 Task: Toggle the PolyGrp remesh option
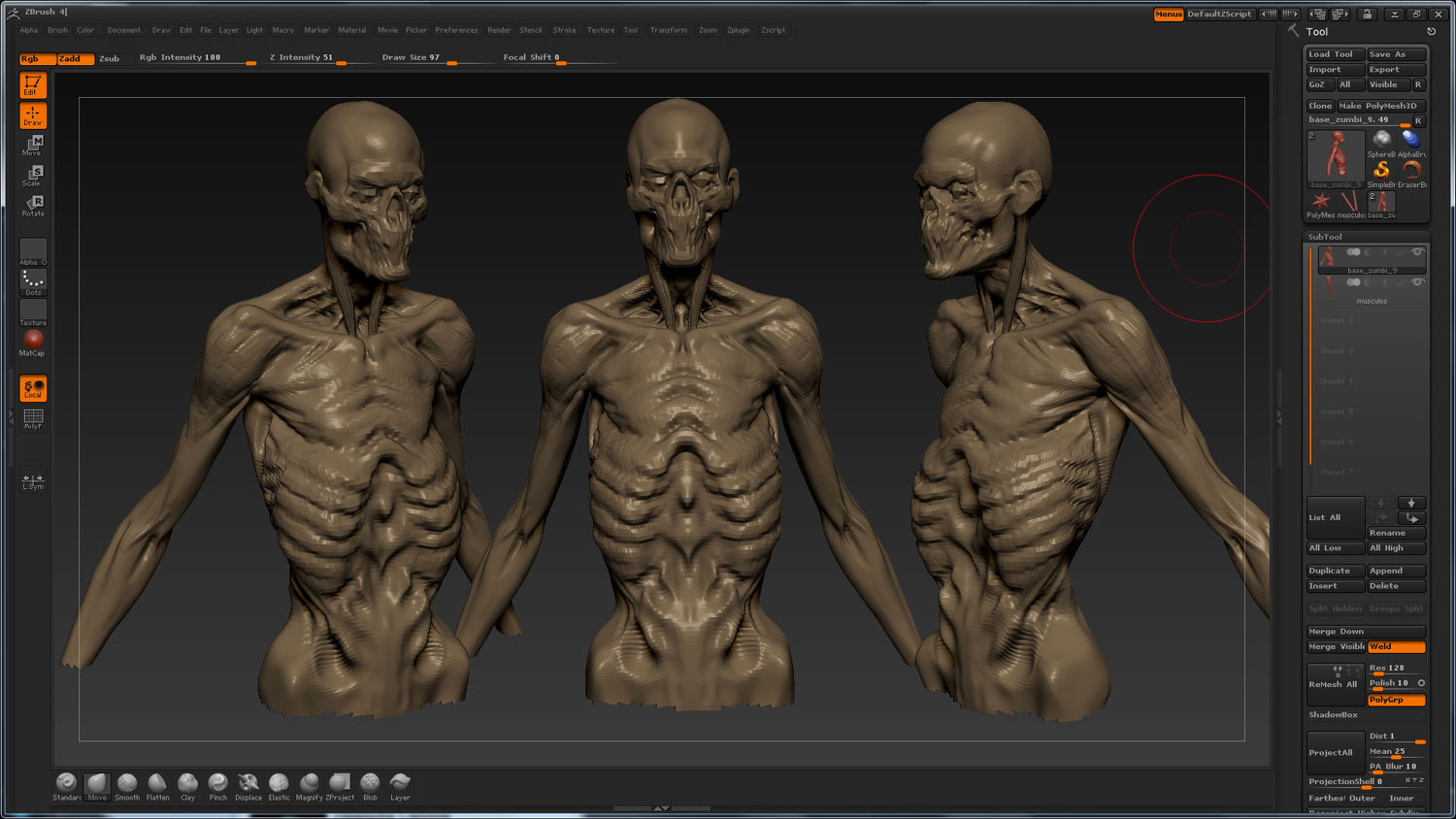pos(1396,700)
